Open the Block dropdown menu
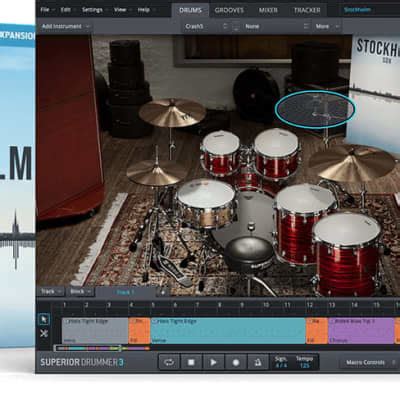Viewport: 400px width, 400px height. [81, 292]
